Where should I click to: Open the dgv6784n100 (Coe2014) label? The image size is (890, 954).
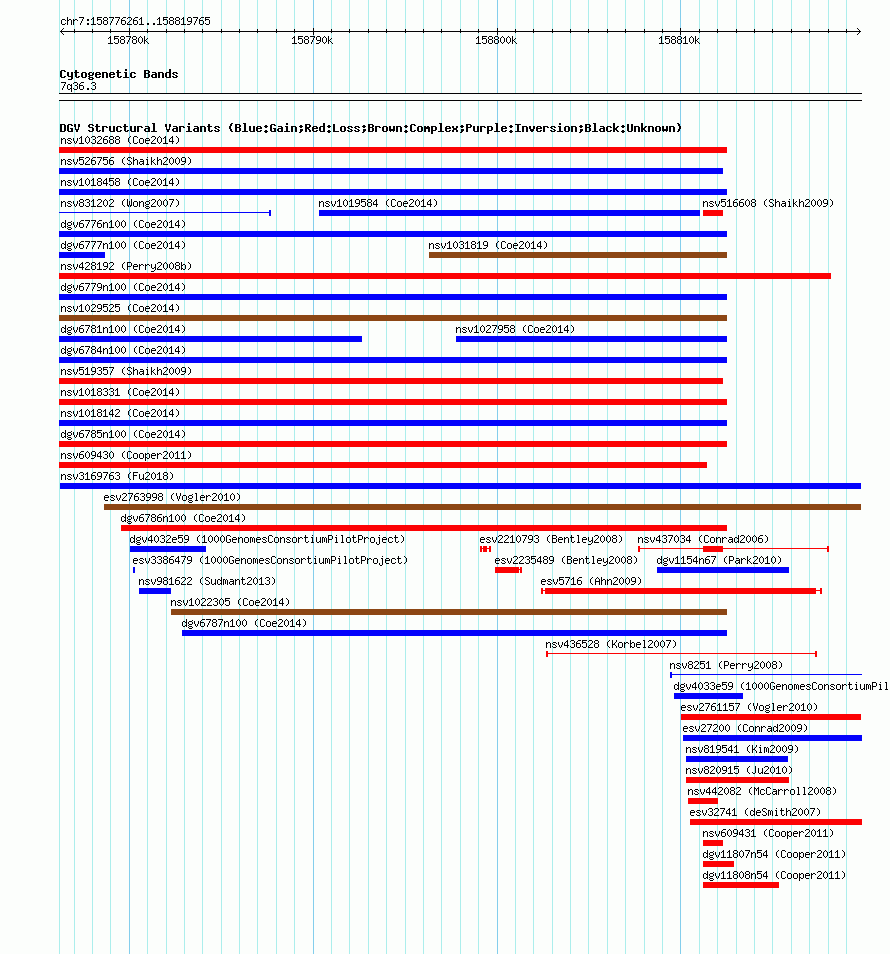123,350
